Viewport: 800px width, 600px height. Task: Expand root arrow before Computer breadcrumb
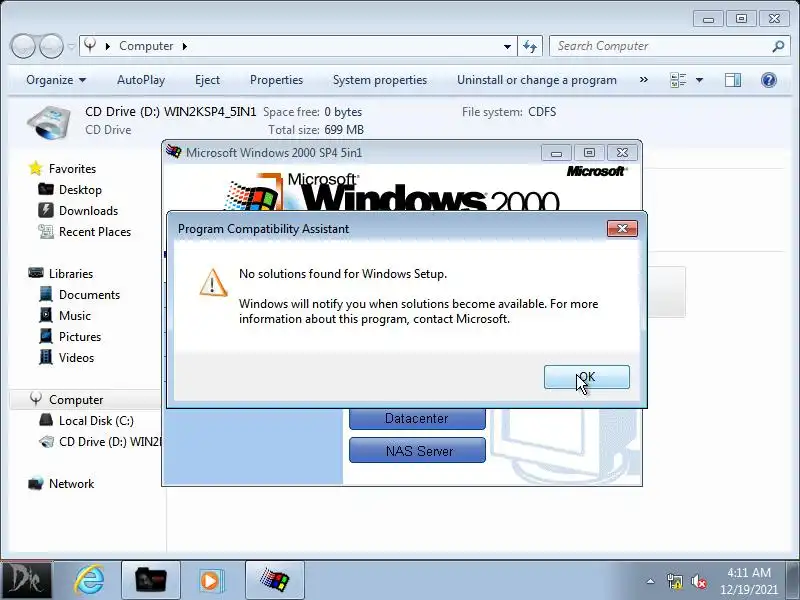(108, 46)
